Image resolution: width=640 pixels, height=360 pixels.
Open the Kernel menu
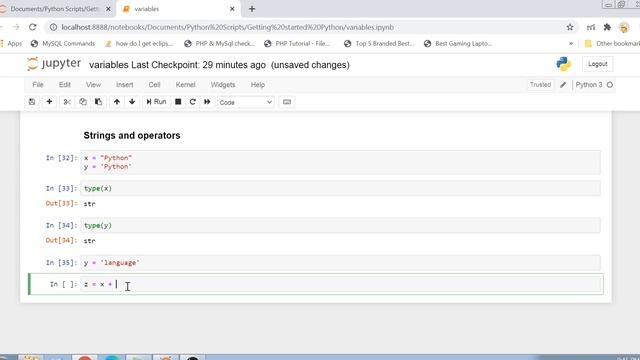pyautogui.click(x=185, y=84)
